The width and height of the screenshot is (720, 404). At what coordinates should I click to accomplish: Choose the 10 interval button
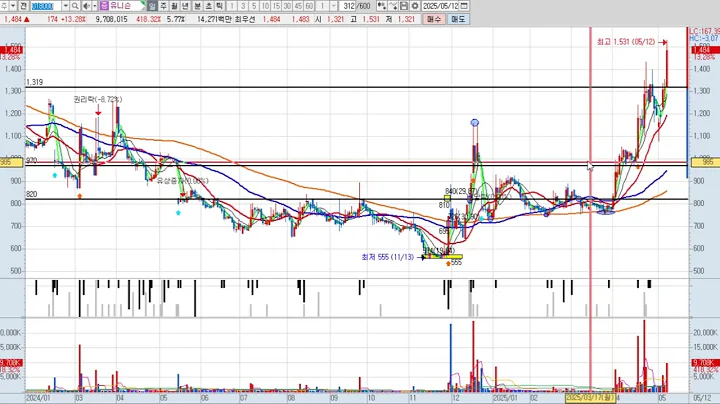pos(265,6)
